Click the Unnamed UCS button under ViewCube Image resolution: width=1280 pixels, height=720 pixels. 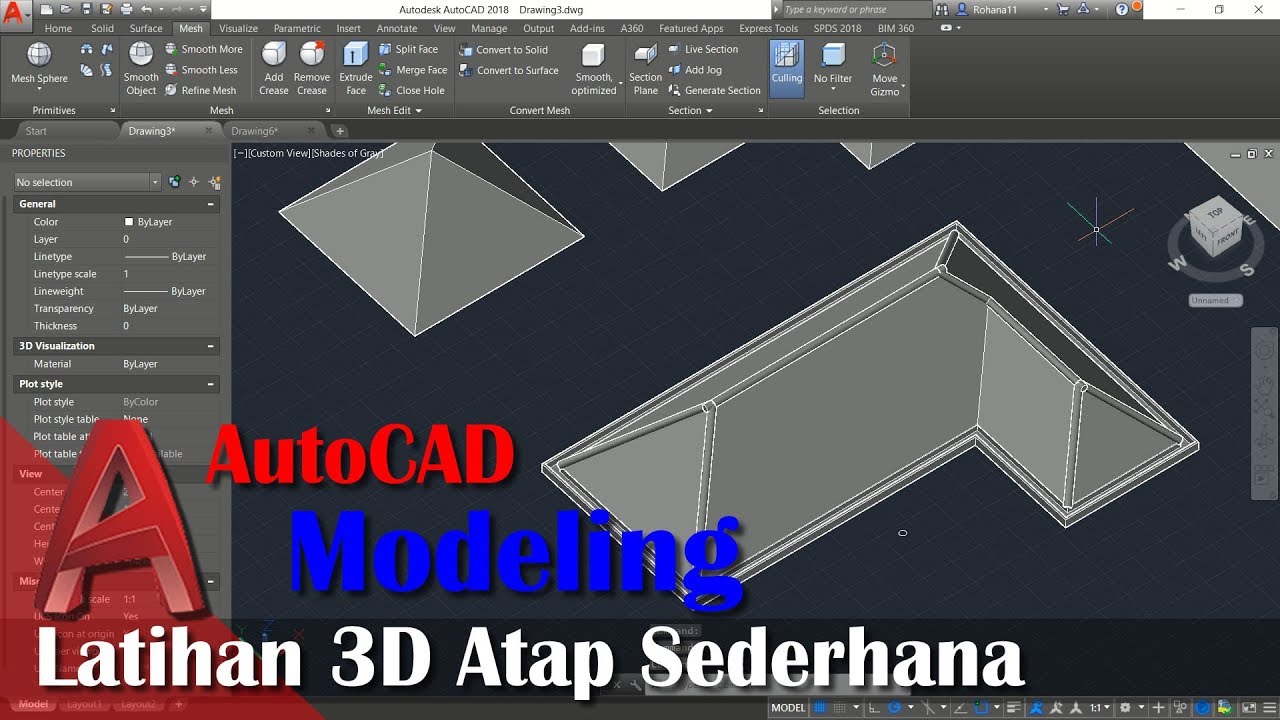click(1216, 300)
